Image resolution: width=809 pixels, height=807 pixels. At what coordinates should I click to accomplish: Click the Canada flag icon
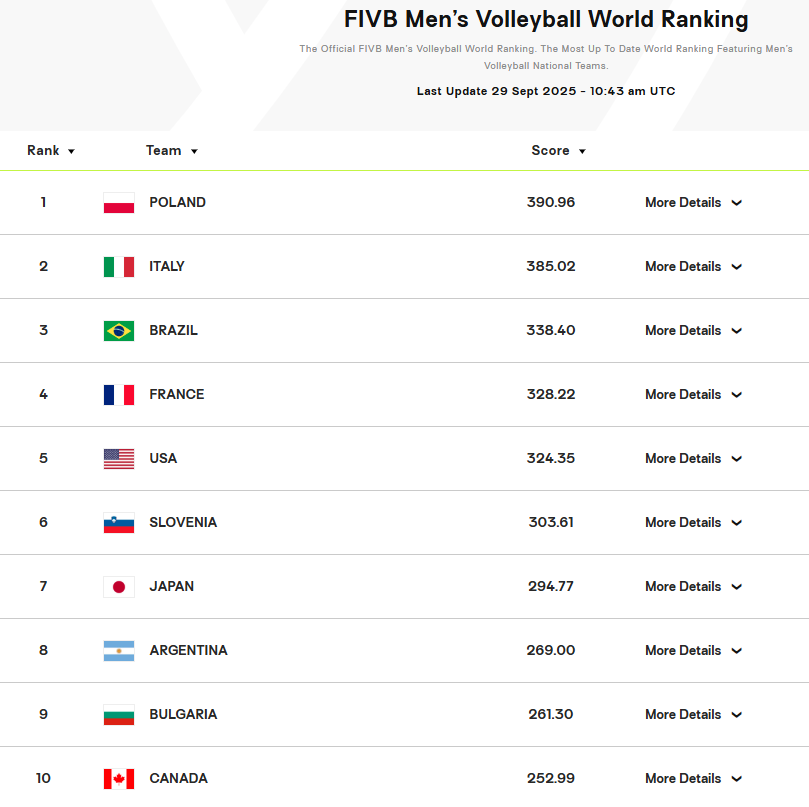(118, 779)
